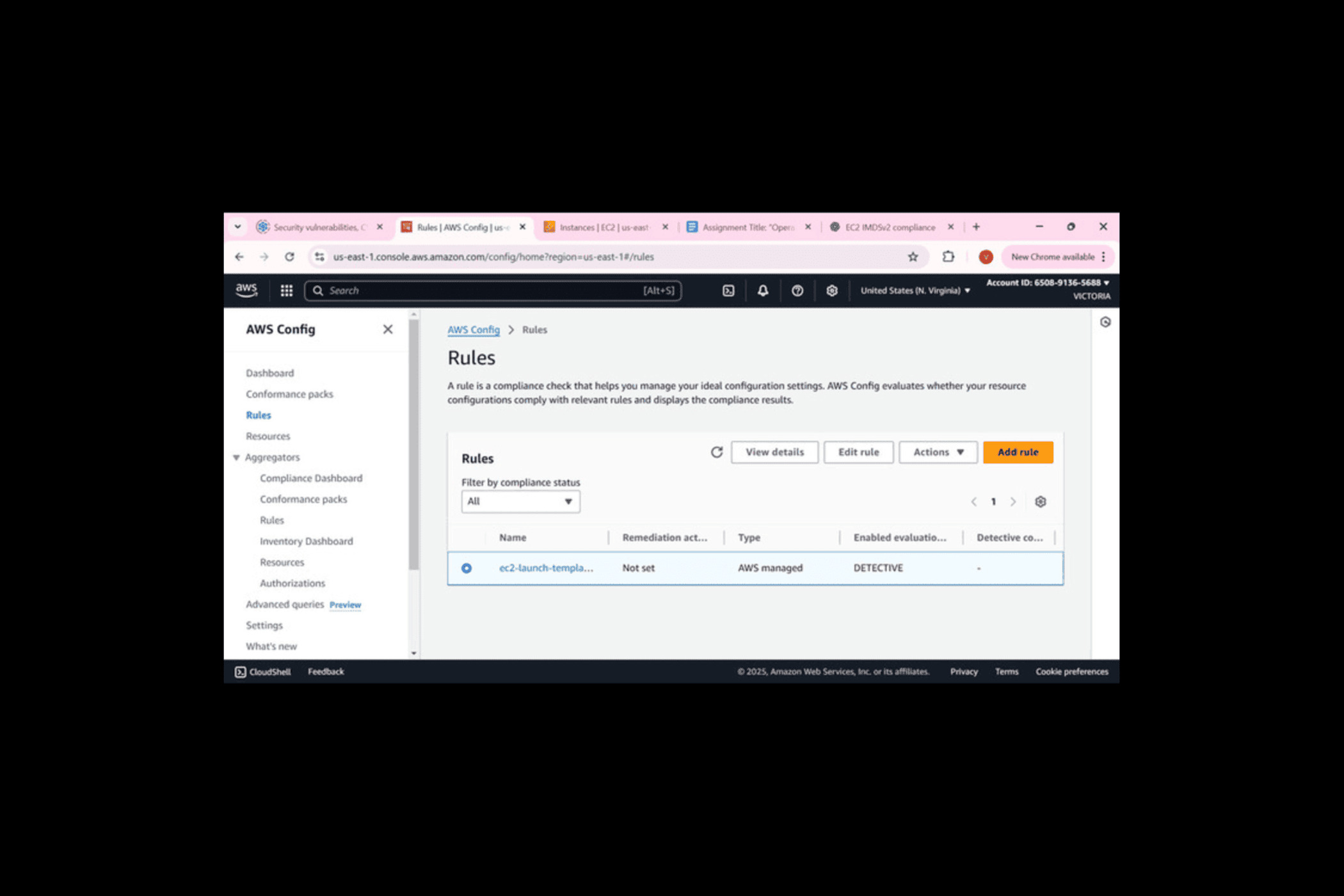Click the Rules item under Aggregators
The height and width of the screenshot is (896, 1344).
point(272,520)
